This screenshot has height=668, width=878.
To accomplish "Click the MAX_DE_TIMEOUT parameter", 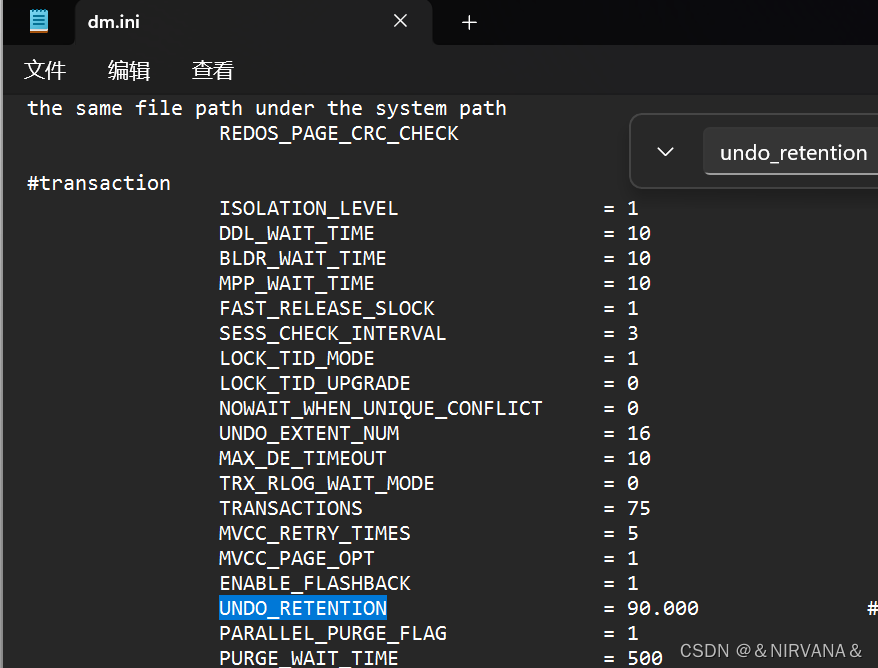I will pyautogui.click(x=303, y=459).
